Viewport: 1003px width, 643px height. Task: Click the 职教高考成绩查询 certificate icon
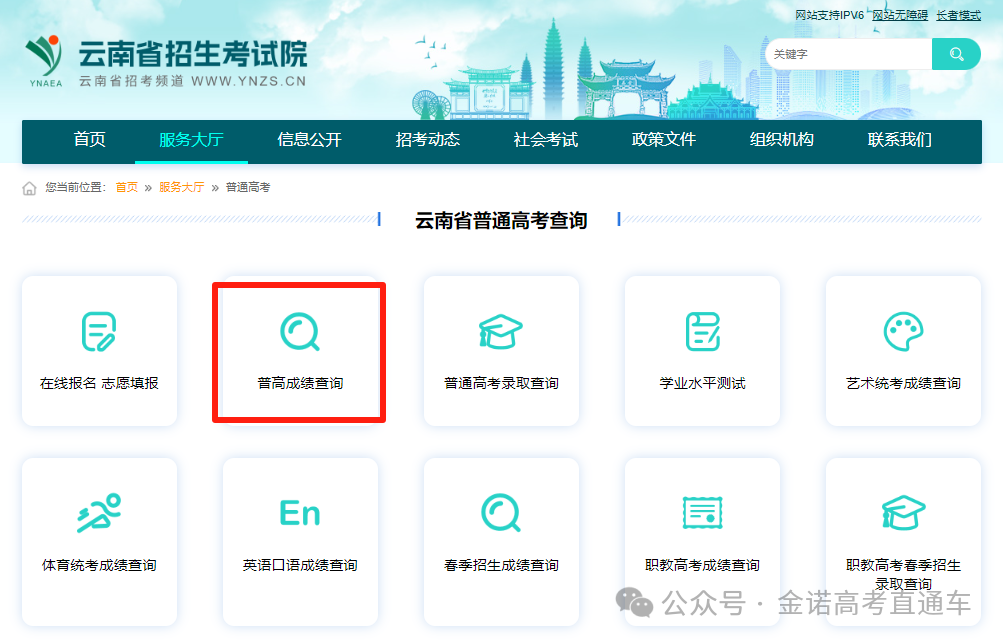click(x=702, y=513)
